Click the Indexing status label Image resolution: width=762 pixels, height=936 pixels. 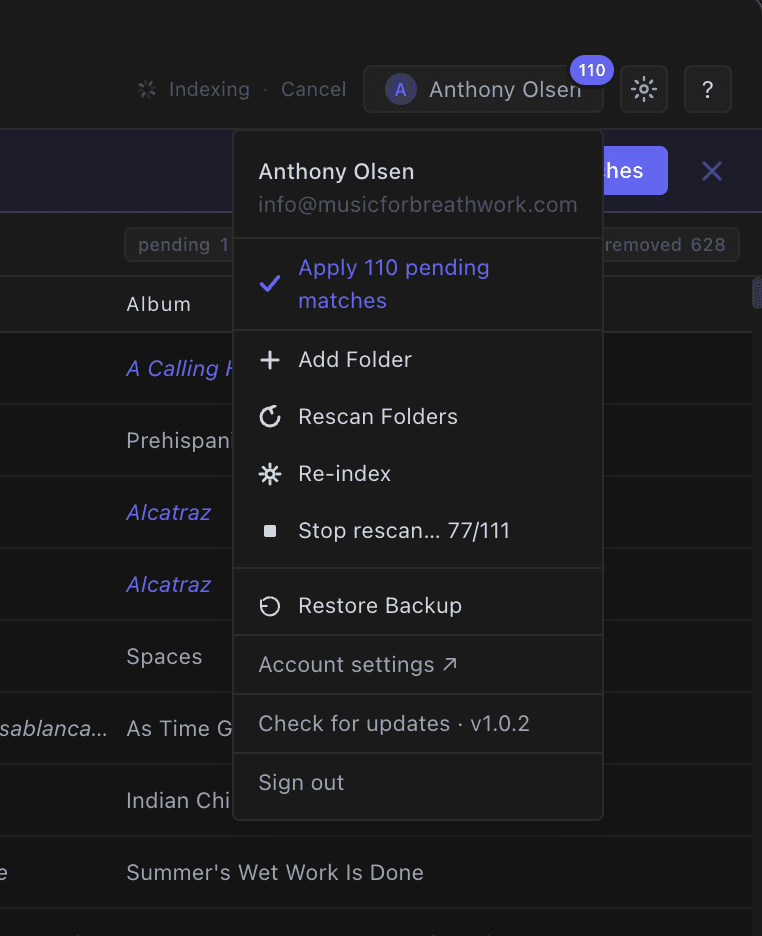pyautogui.click(x=209, y=90)
